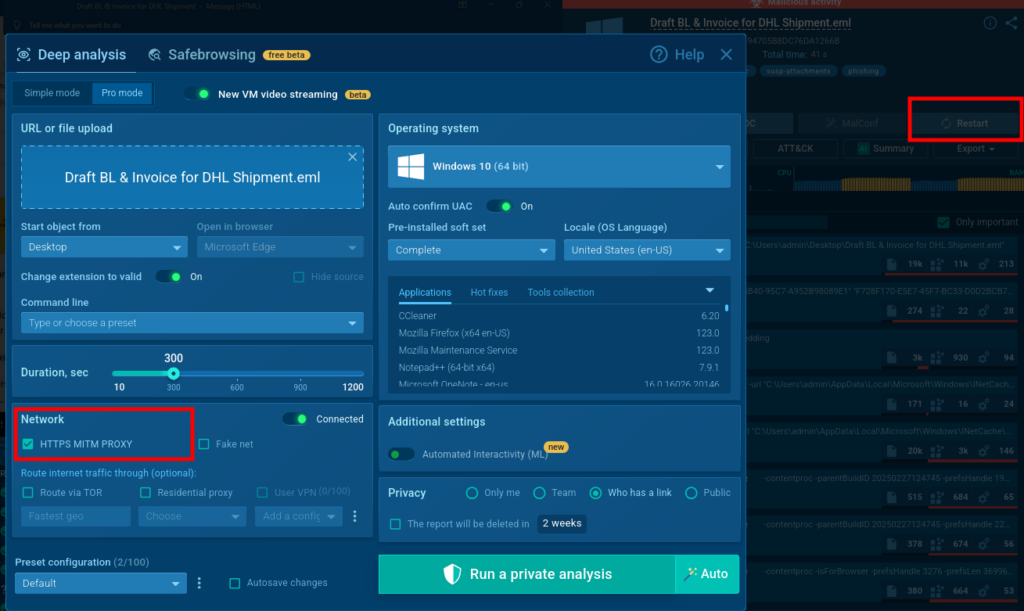Enable the Fake net checkbox

coord(204,444)
